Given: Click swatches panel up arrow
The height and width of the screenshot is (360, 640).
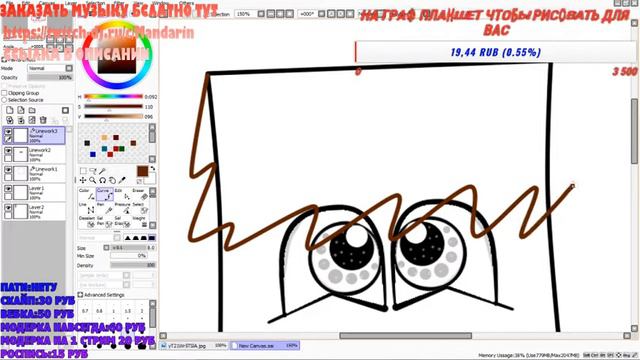Looking at the screenshot, I should click(152, 127).
